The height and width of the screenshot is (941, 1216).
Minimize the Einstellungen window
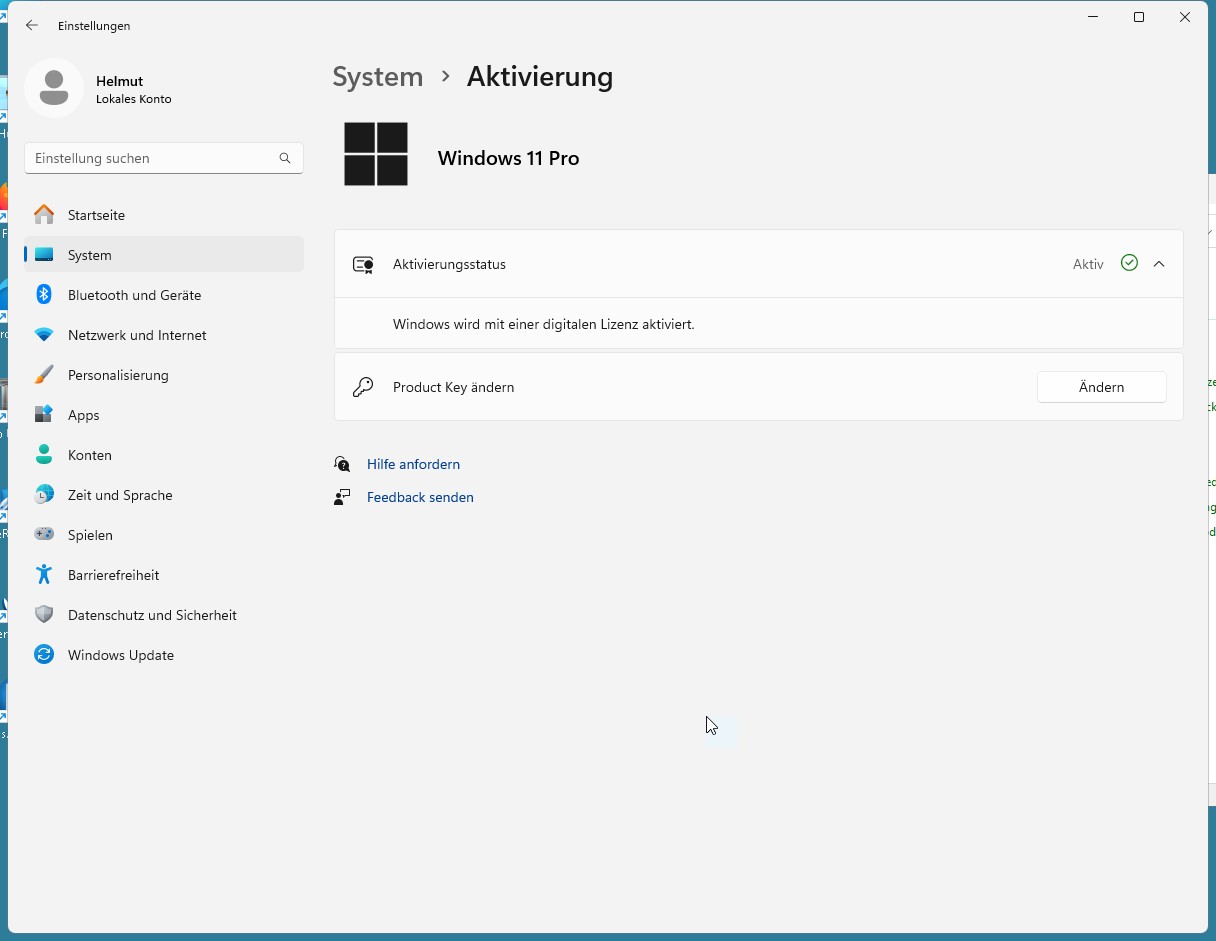[x=1093, y=17]
